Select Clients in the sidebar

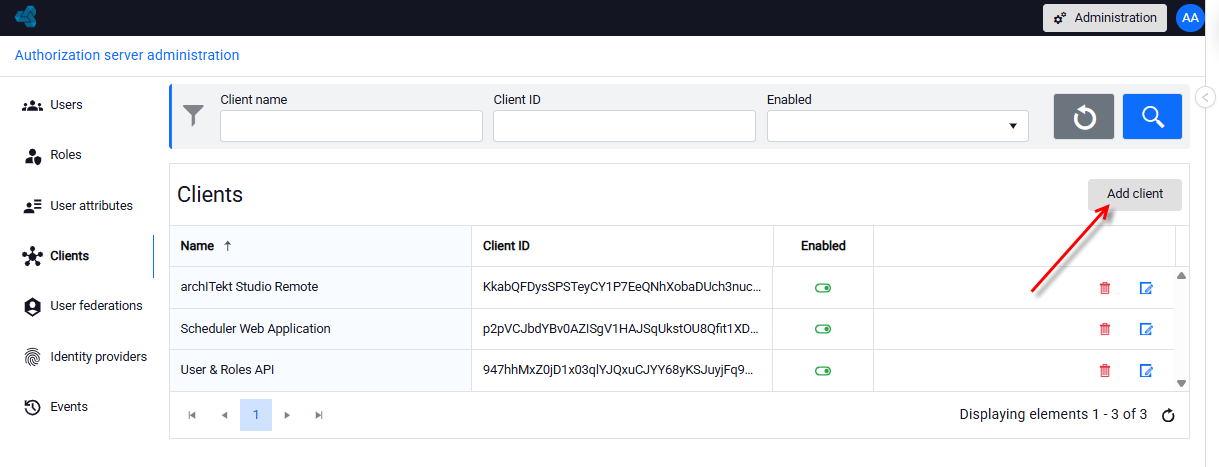pos(69,256)
